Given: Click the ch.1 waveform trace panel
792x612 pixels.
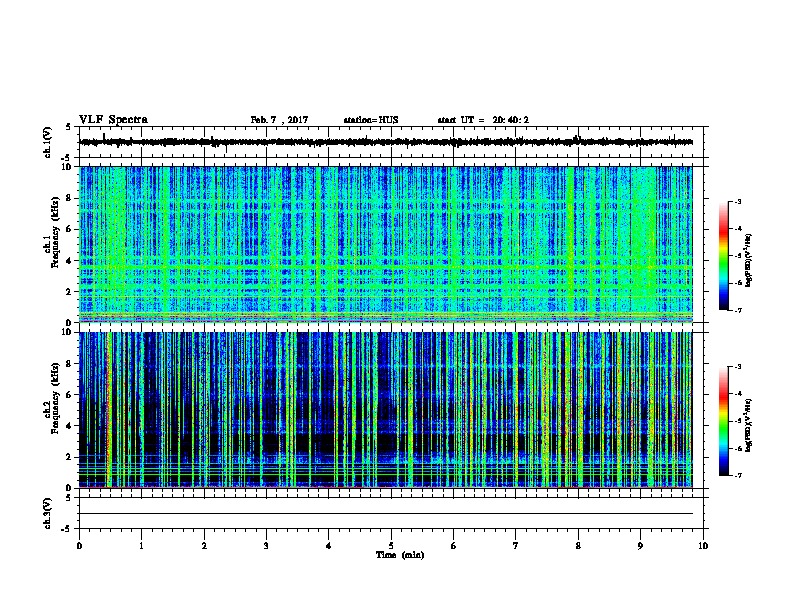Looking at the screenshot, I should (x=391, y=142).
